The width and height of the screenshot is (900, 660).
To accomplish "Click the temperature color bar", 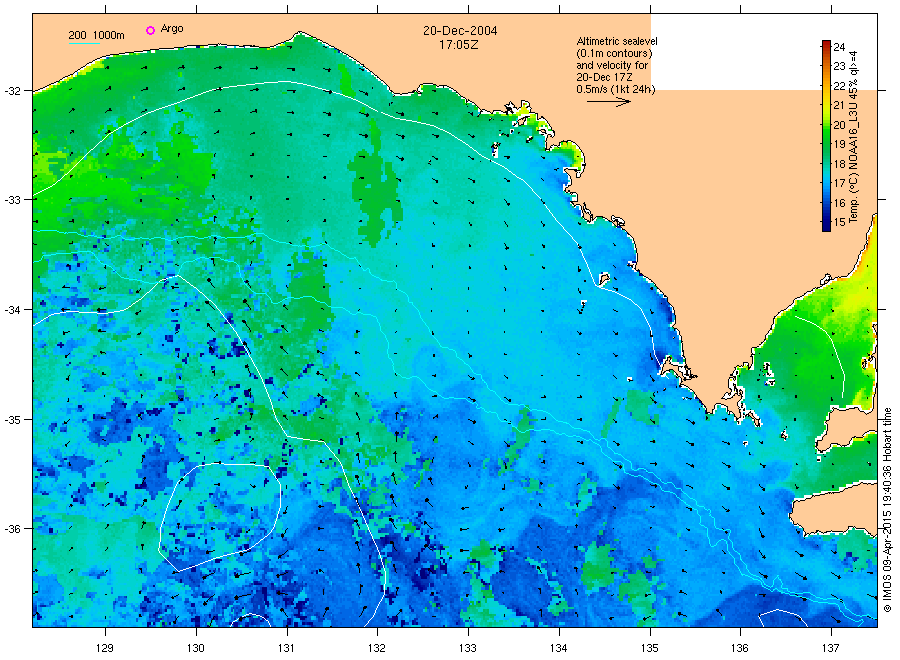I will pos(826,136).
